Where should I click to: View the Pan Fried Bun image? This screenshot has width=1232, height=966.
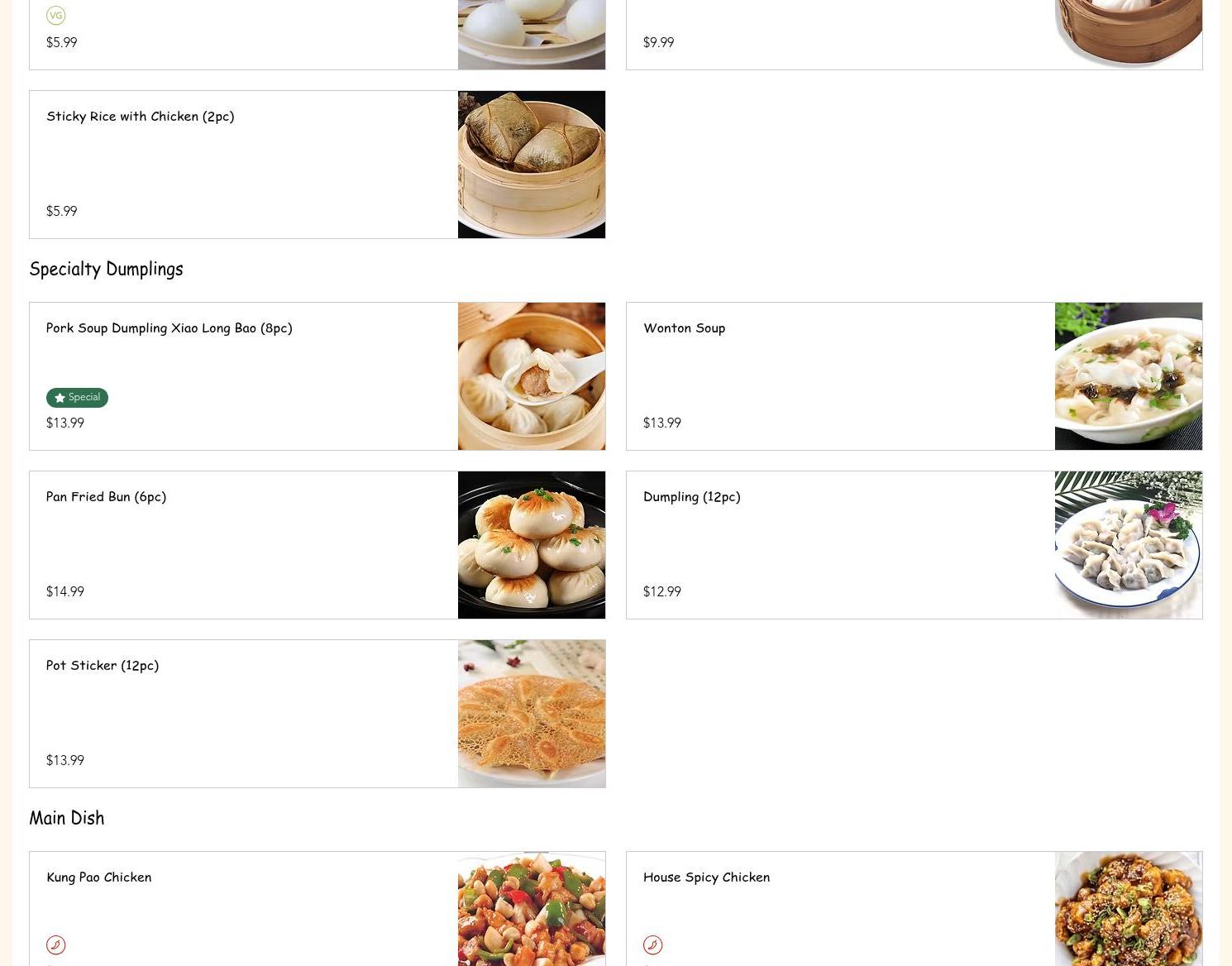coord(532,545)
